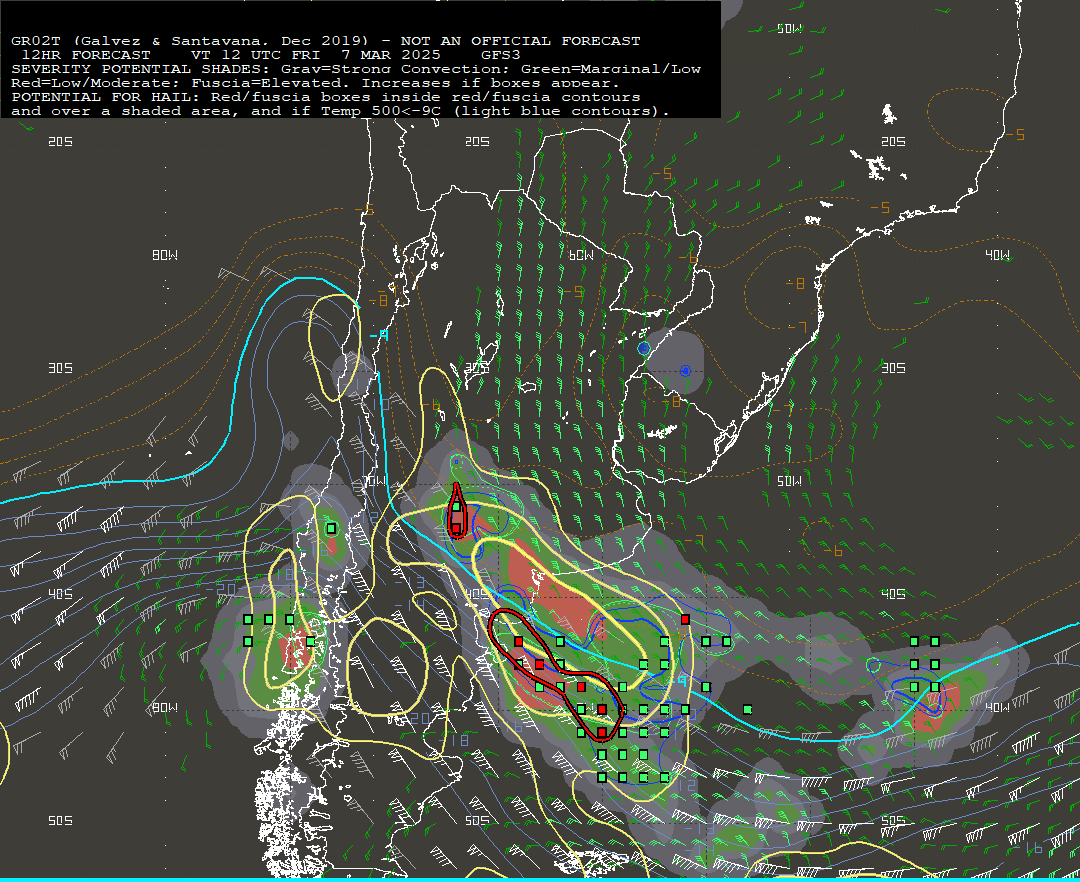1080x882 pixels.
Task: Click the 60W longitude label
Action: [581, 255]
